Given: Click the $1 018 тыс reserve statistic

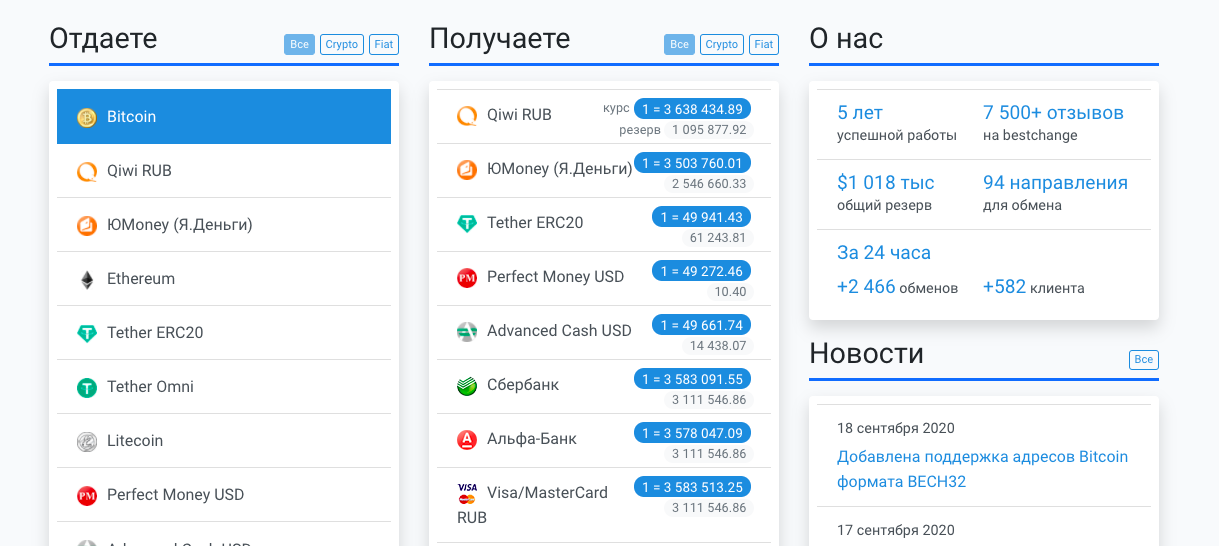Looking at the screenshot, I should coord(886,193).
